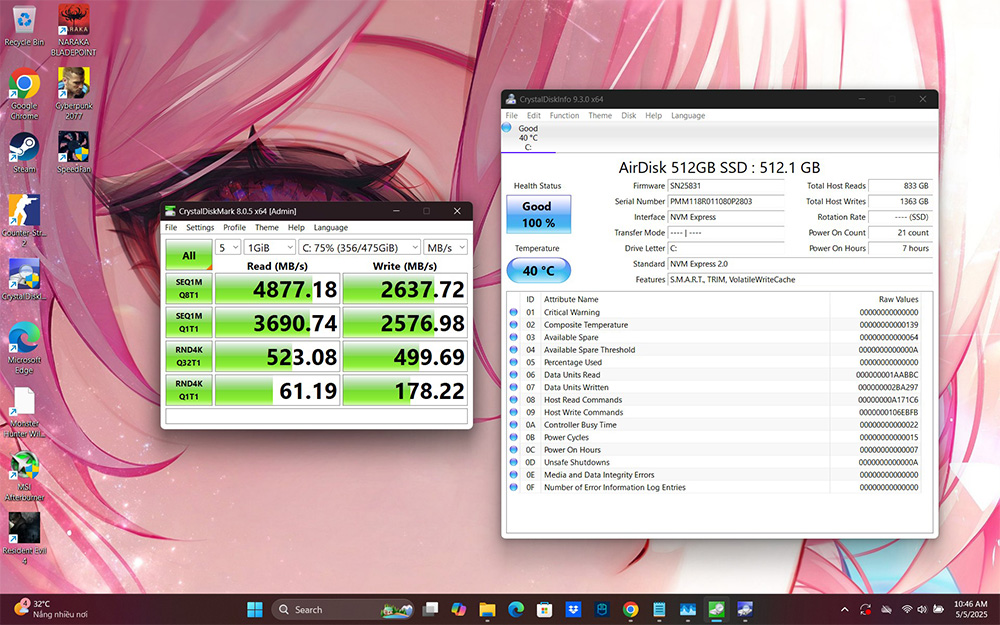Open Microsoft Store from the taskbar
Screen dimensions: 1000x625
[544, 610]
